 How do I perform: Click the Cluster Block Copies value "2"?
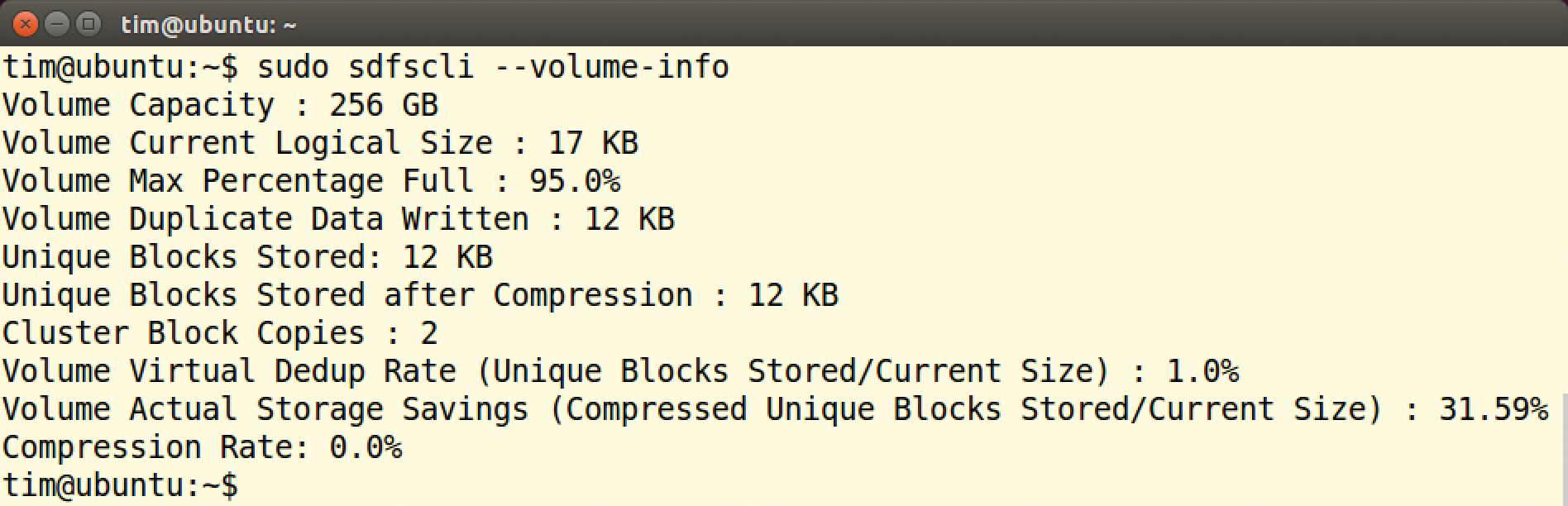tap(428, 333)
